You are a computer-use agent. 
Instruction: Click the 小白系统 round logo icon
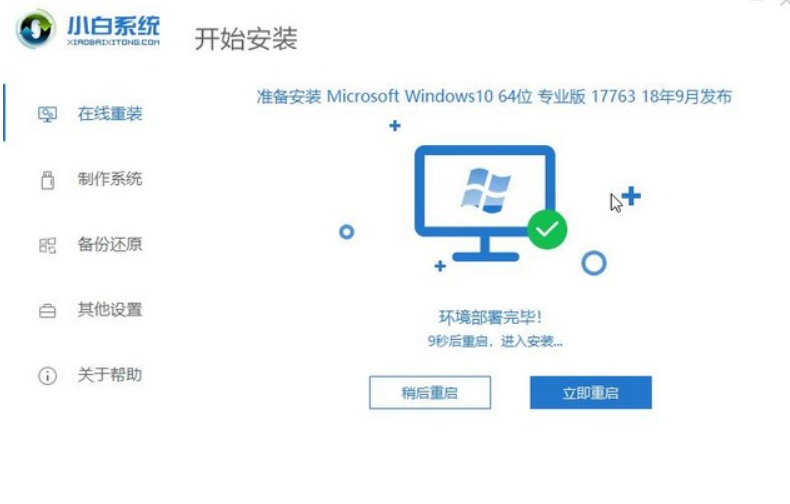point(35,29)
